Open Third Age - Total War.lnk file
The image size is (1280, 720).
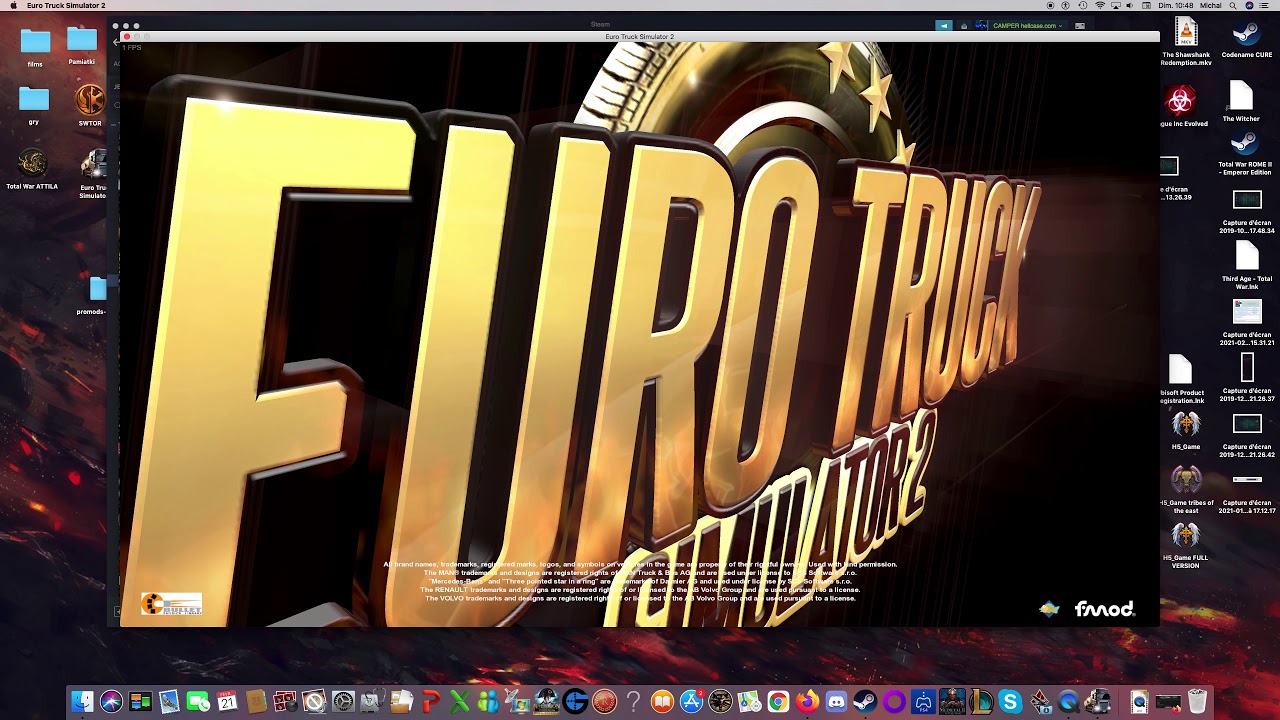point(1246,256)
